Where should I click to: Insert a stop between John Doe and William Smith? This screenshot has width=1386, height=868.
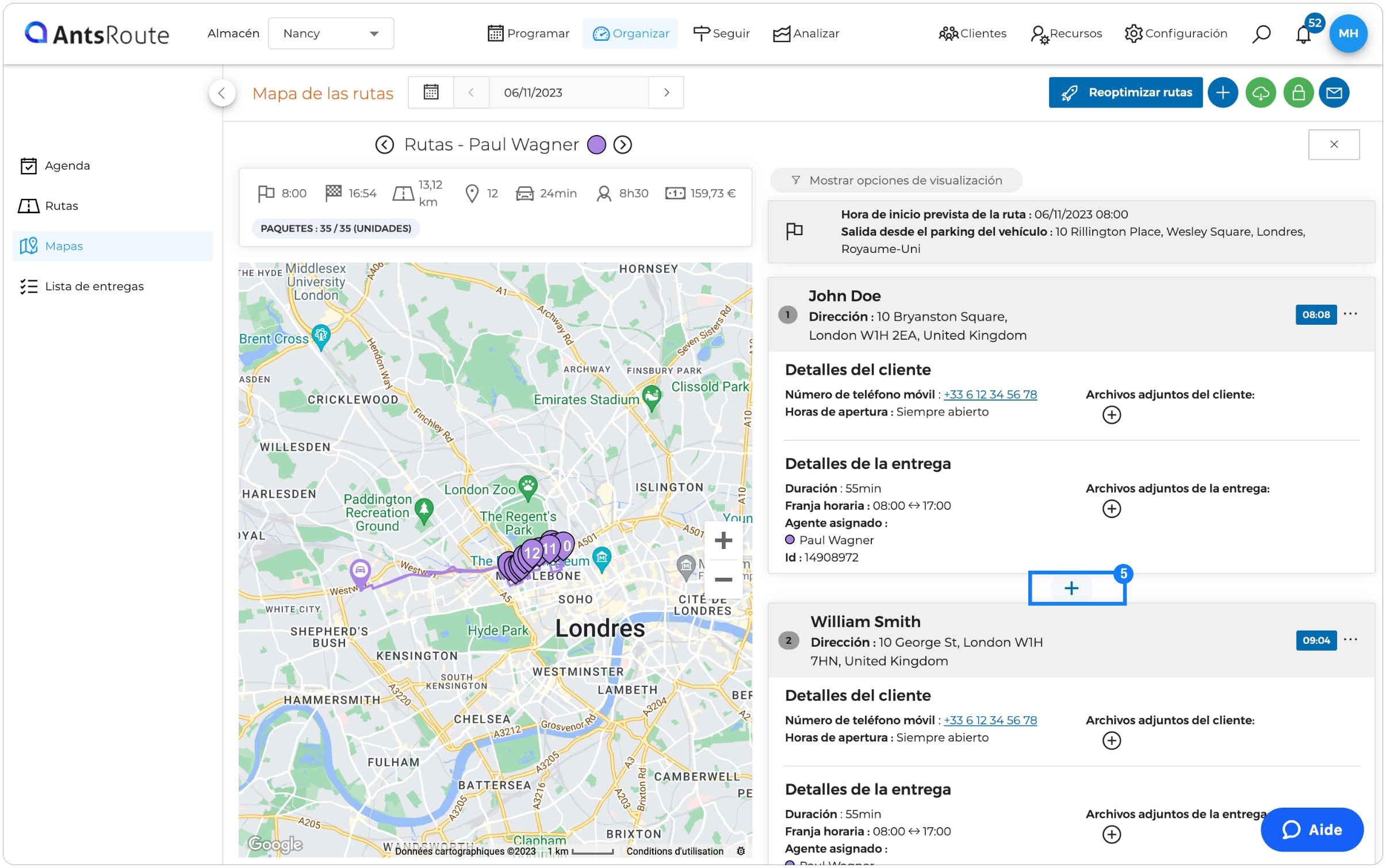(1071, 588)
